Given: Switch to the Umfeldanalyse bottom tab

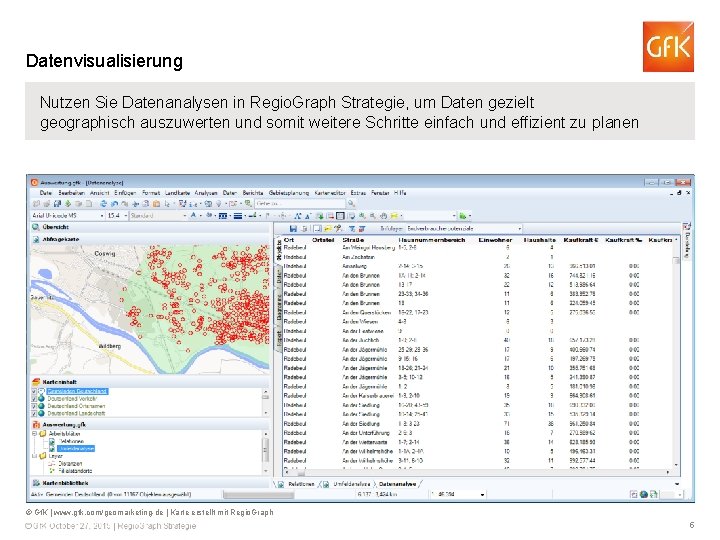Looking at the screenshot, I should [351, 484].
